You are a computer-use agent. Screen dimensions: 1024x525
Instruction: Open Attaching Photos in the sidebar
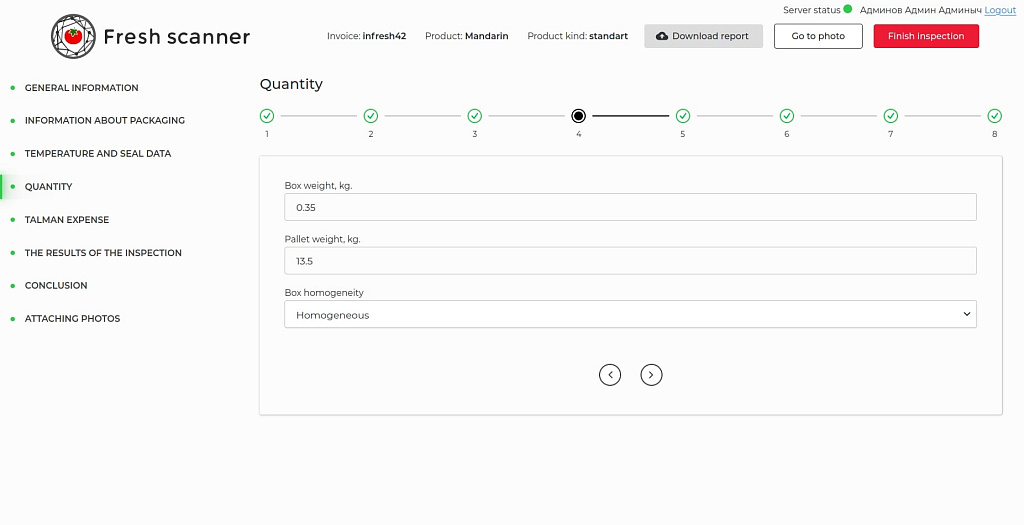(72, 319)
